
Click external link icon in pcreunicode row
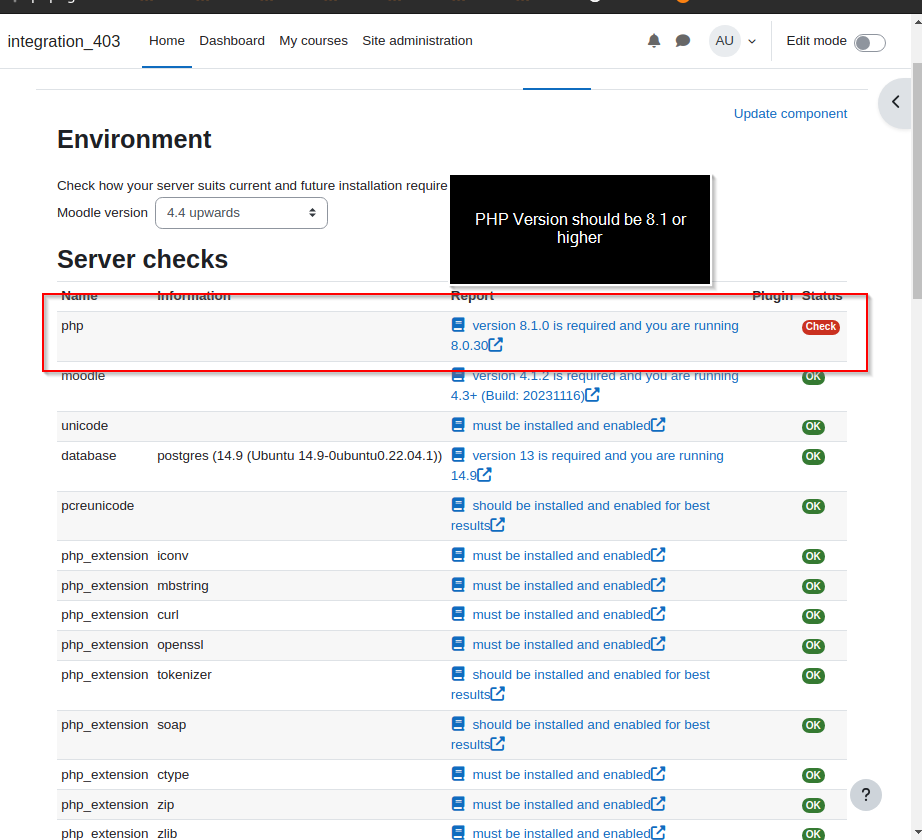[497, 524]
